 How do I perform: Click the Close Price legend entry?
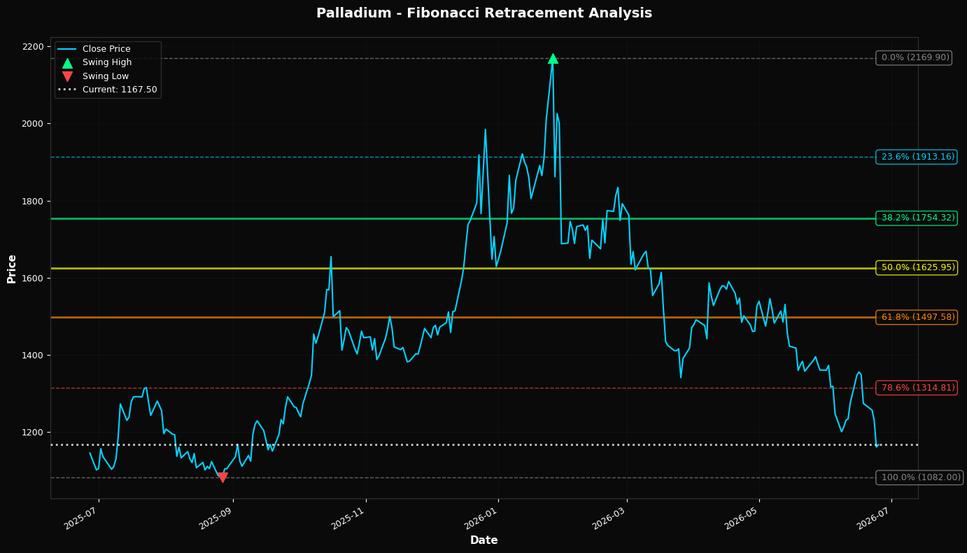94,49
